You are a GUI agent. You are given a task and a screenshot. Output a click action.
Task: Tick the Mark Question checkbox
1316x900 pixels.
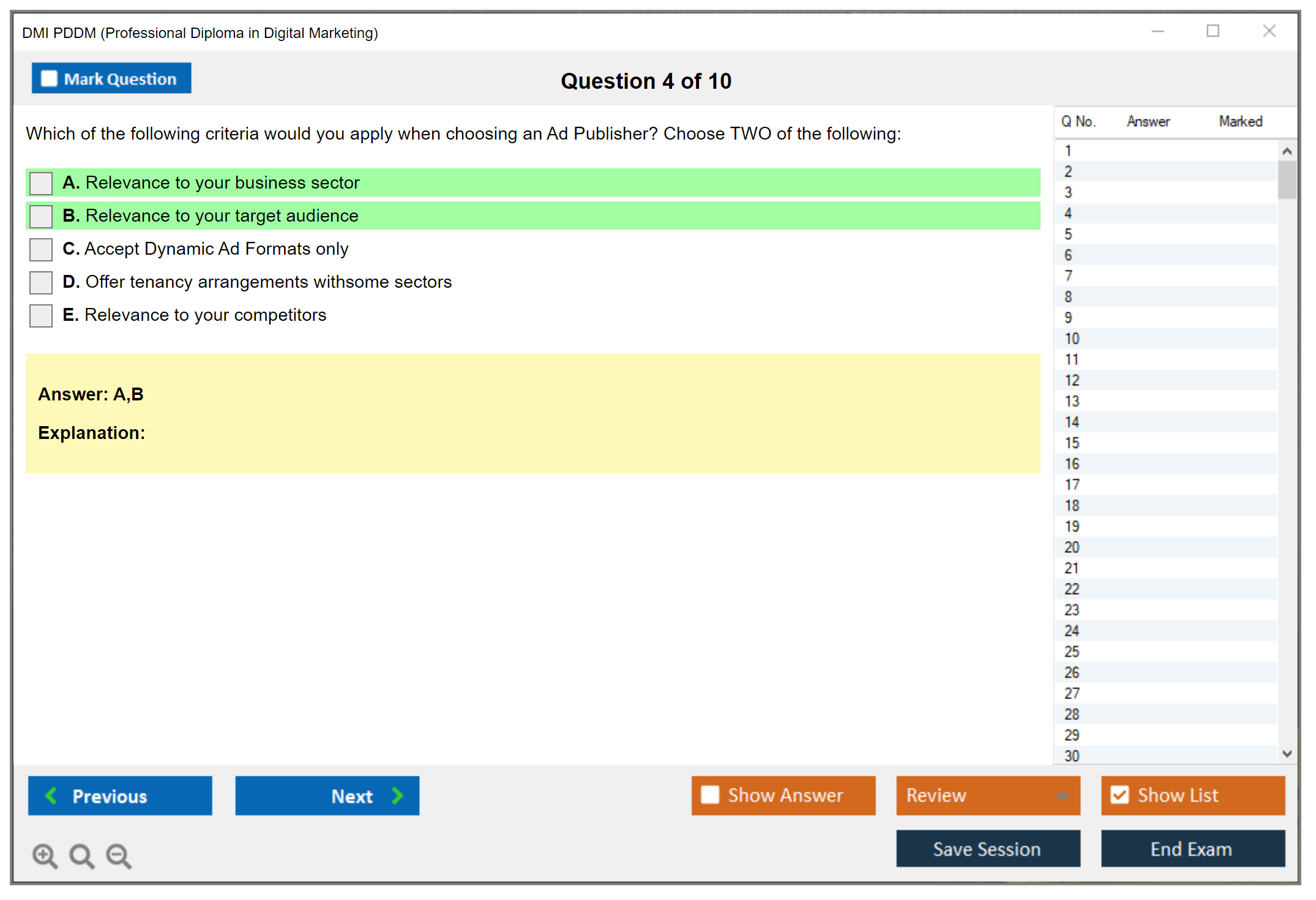tap(49, 79)
